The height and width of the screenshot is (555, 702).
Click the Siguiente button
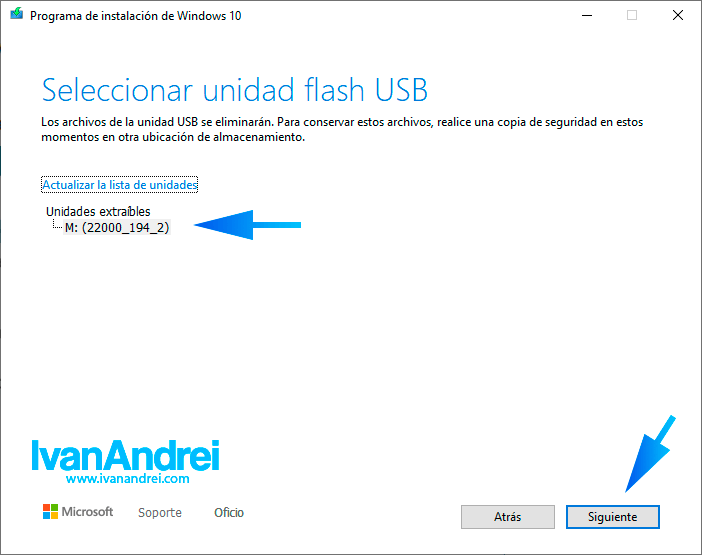click(x=612, y=517)
